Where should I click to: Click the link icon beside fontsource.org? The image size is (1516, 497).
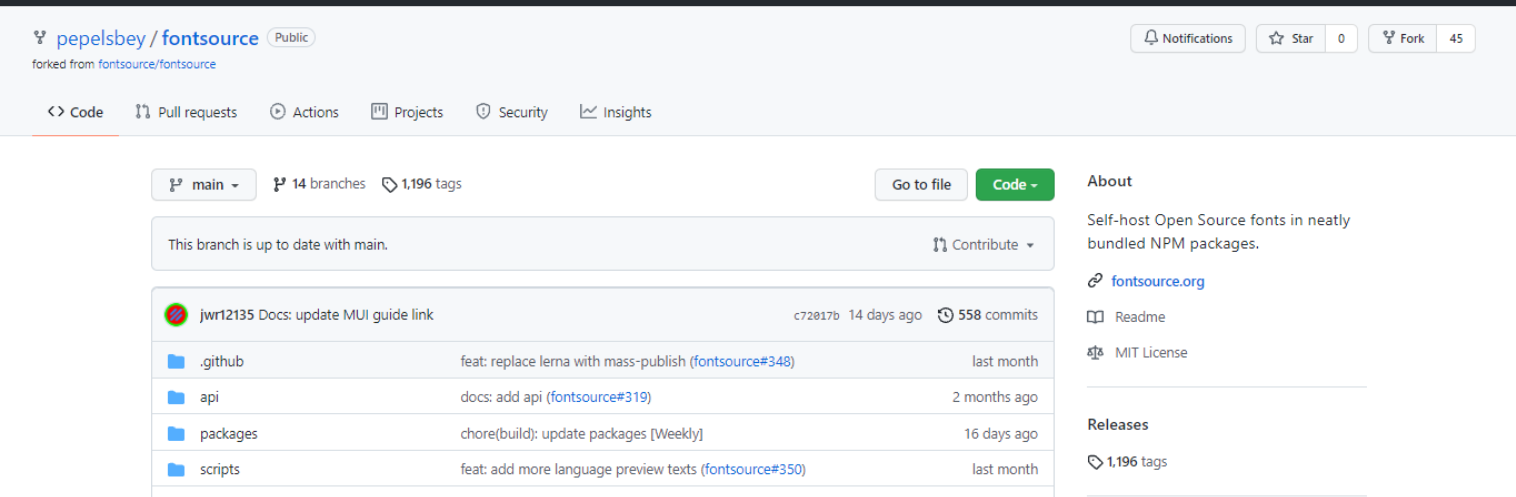(1095, 281)
